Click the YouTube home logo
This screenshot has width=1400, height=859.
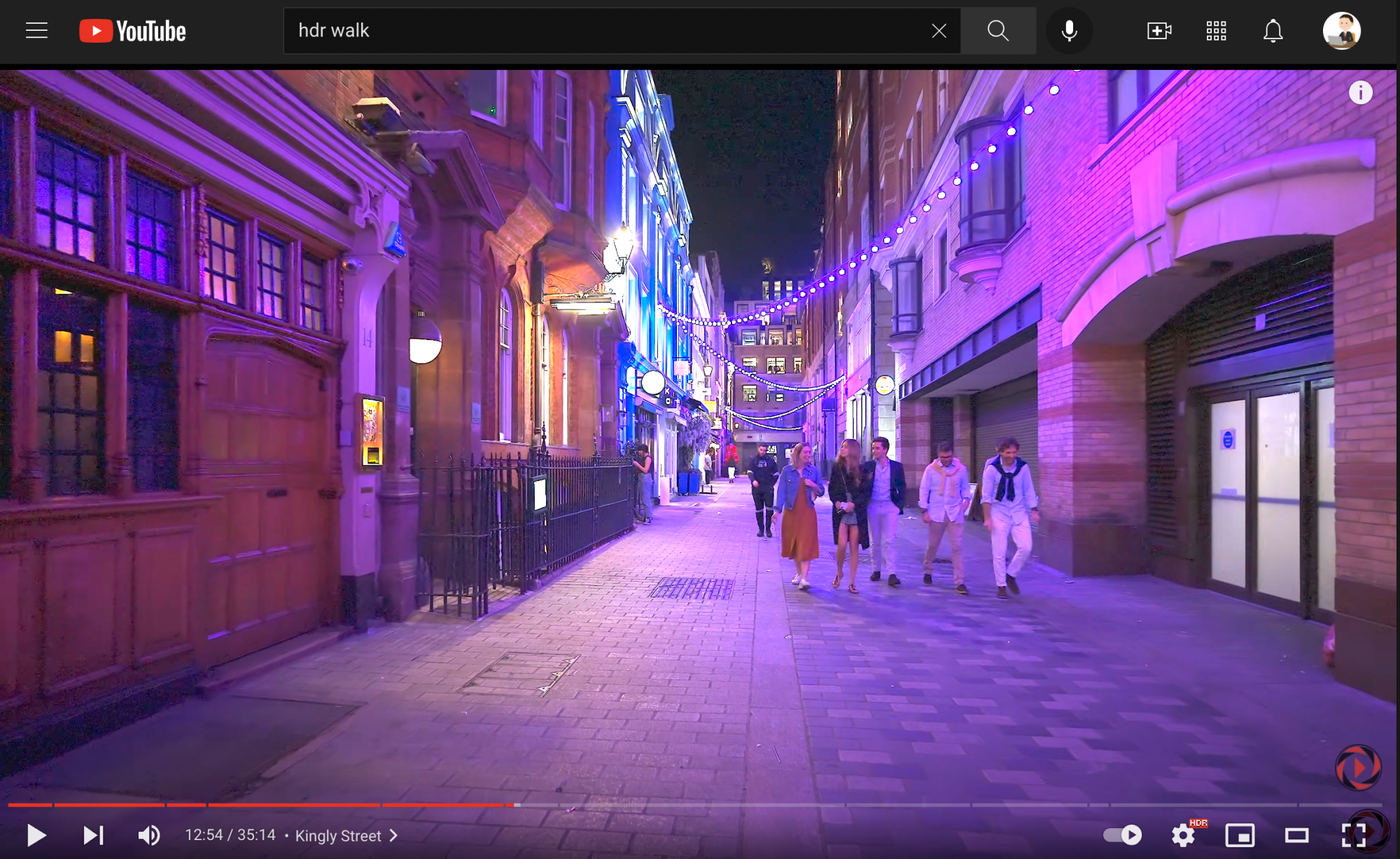[x=132, y=31]
